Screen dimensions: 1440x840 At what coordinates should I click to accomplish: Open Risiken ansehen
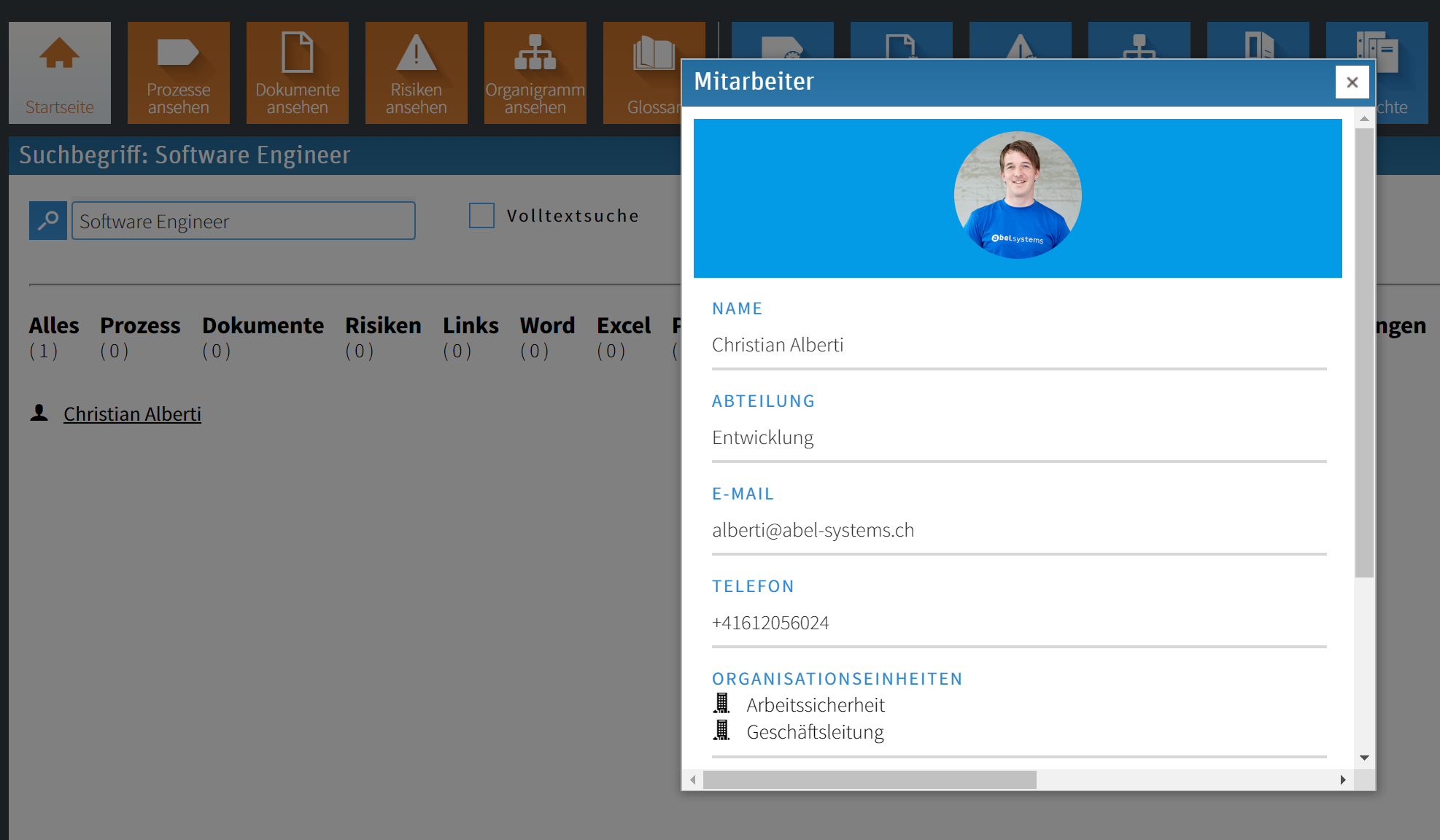coord(416,73)
